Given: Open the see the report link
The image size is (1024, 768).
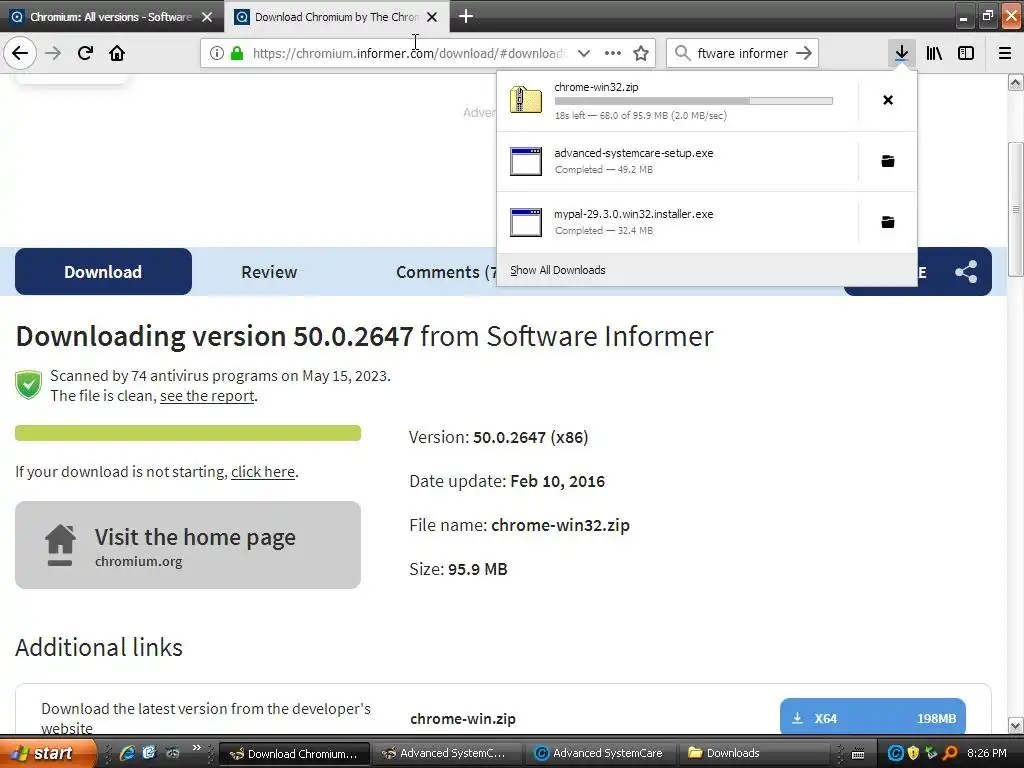Looking at the screenshot, I should click(207, 396).
